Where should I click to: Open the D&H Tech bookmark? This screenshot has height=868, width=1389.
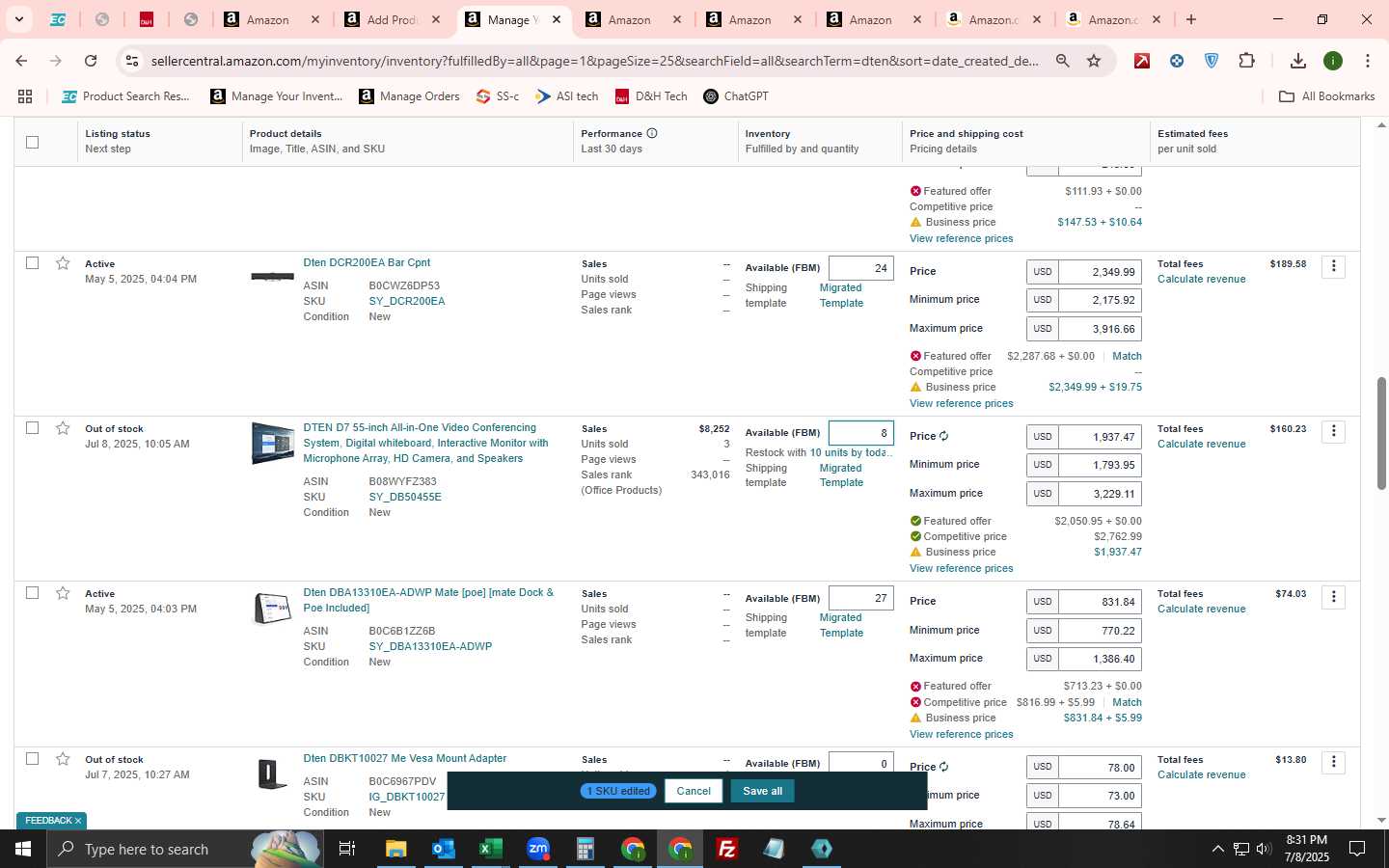coord(651,96)
